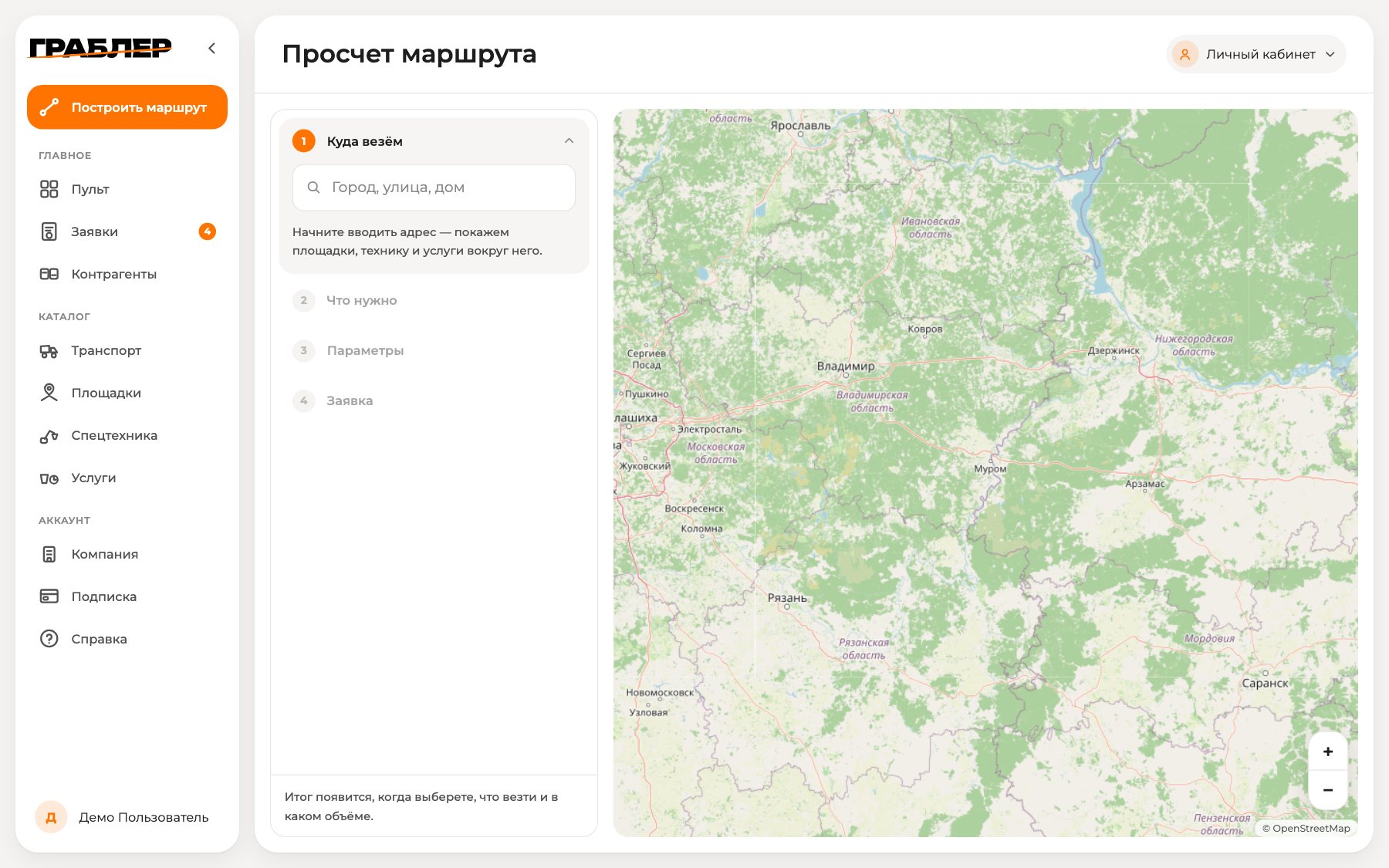Click the orange badge 4 next to Заявки
This screenshot has width=1389, height=868.
coord(207,231)
